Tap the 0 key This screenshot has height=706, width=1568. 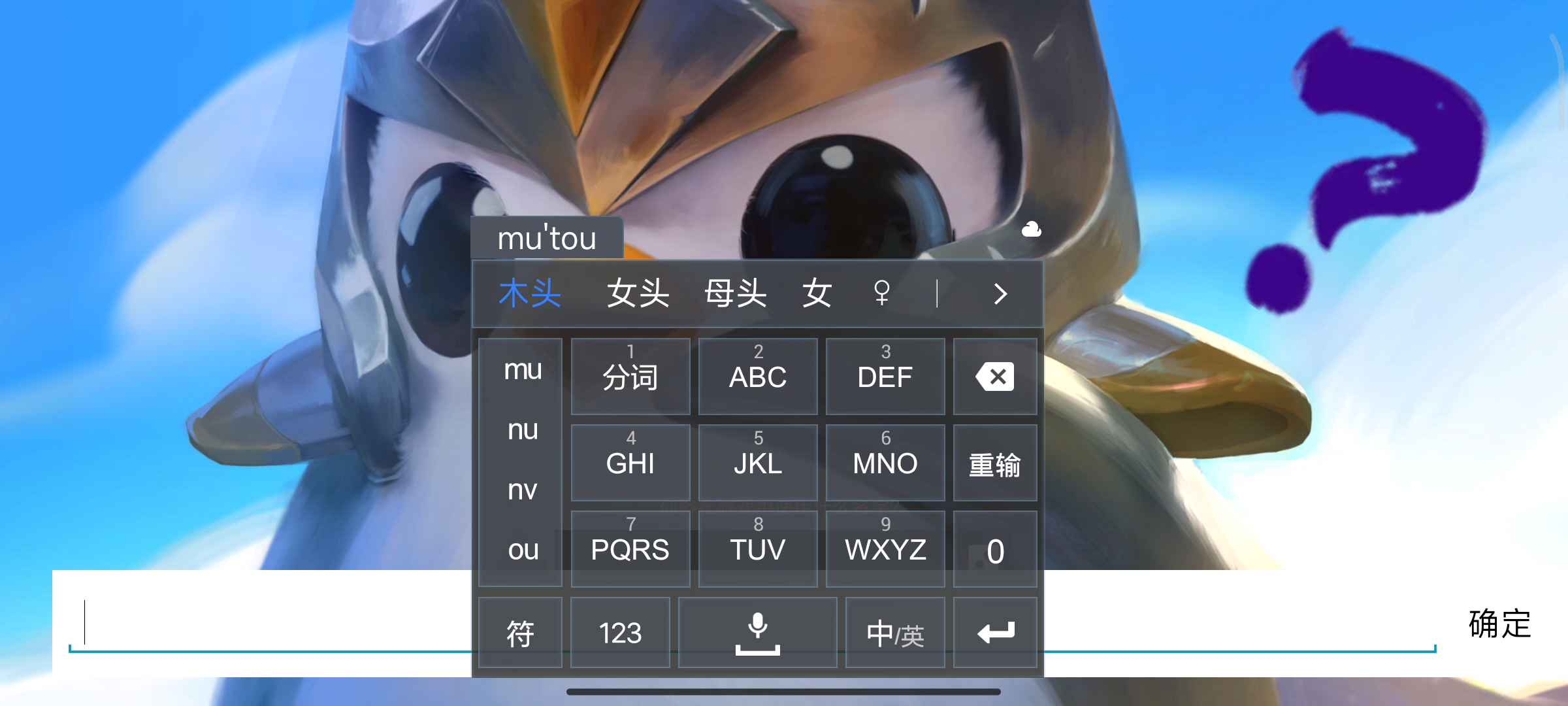[995, 549]
